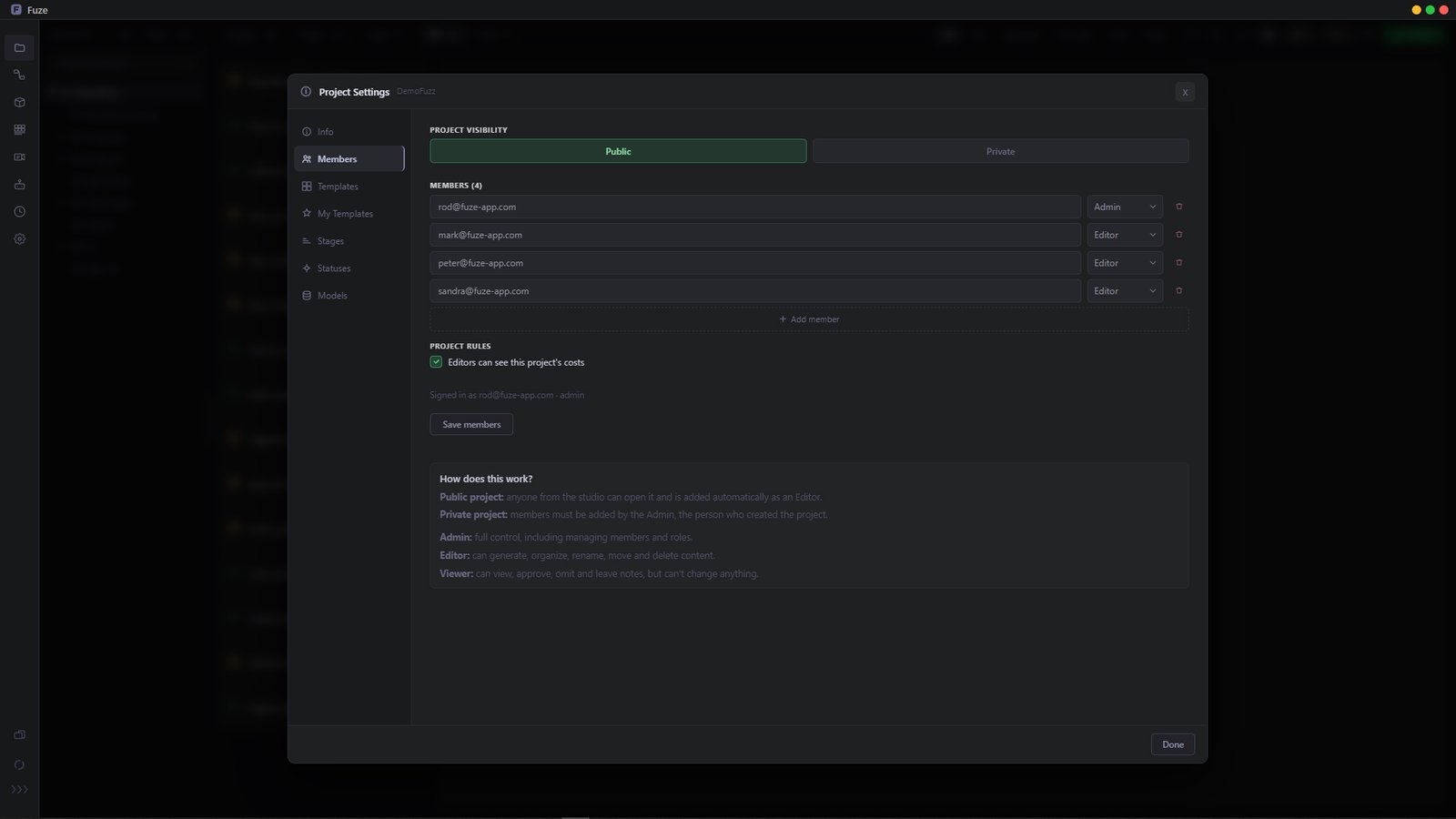The width and height of the screenshot is (1456, 819).
Task: Delete member peter@fuze-app.com trash icon
Action: point(1178,263)
